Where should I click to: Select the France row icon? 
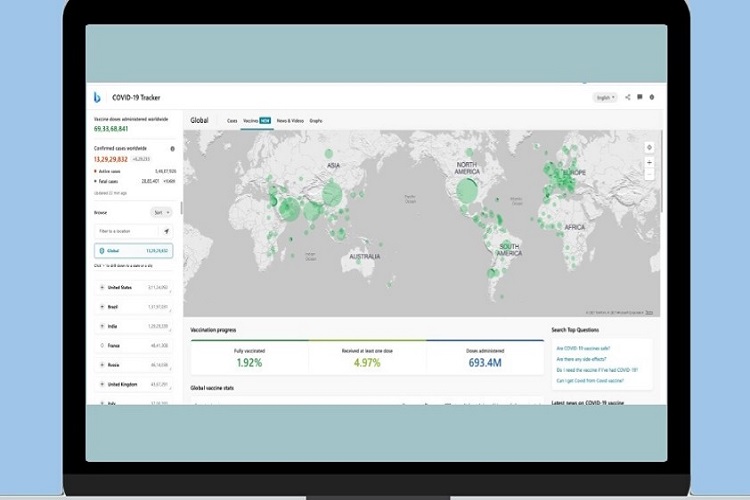(102, 345)
